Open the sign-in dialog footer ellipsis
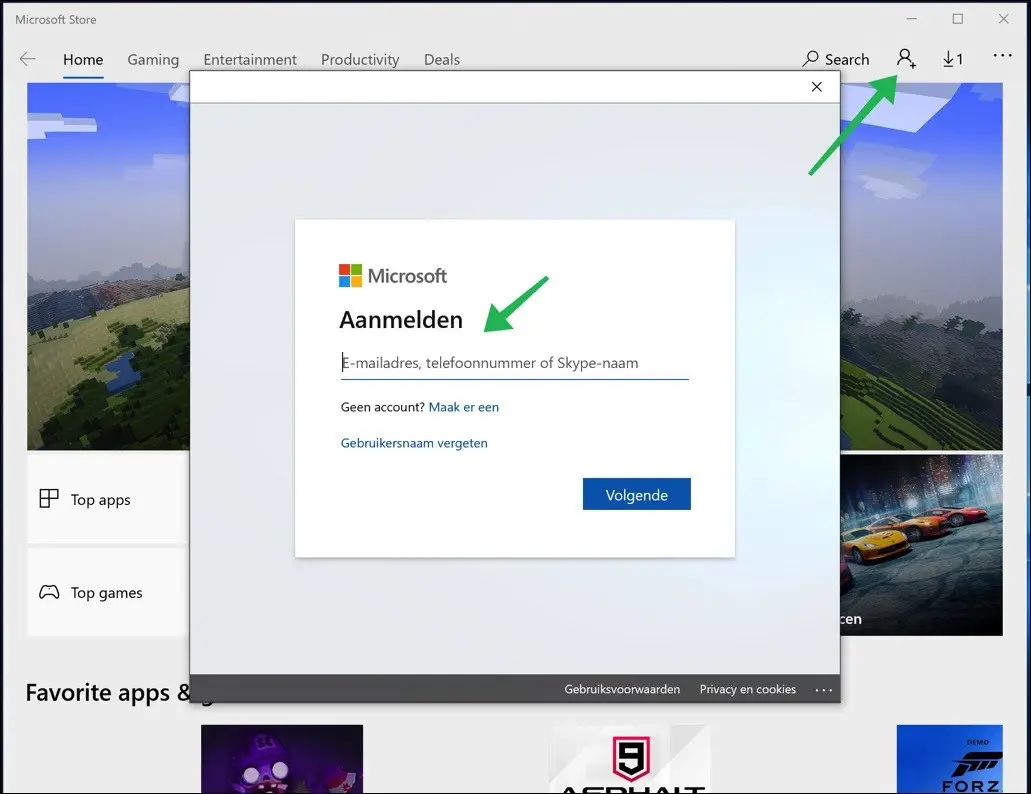The width and height of the screenshot is (1031, 794). (x=824, y=689)
